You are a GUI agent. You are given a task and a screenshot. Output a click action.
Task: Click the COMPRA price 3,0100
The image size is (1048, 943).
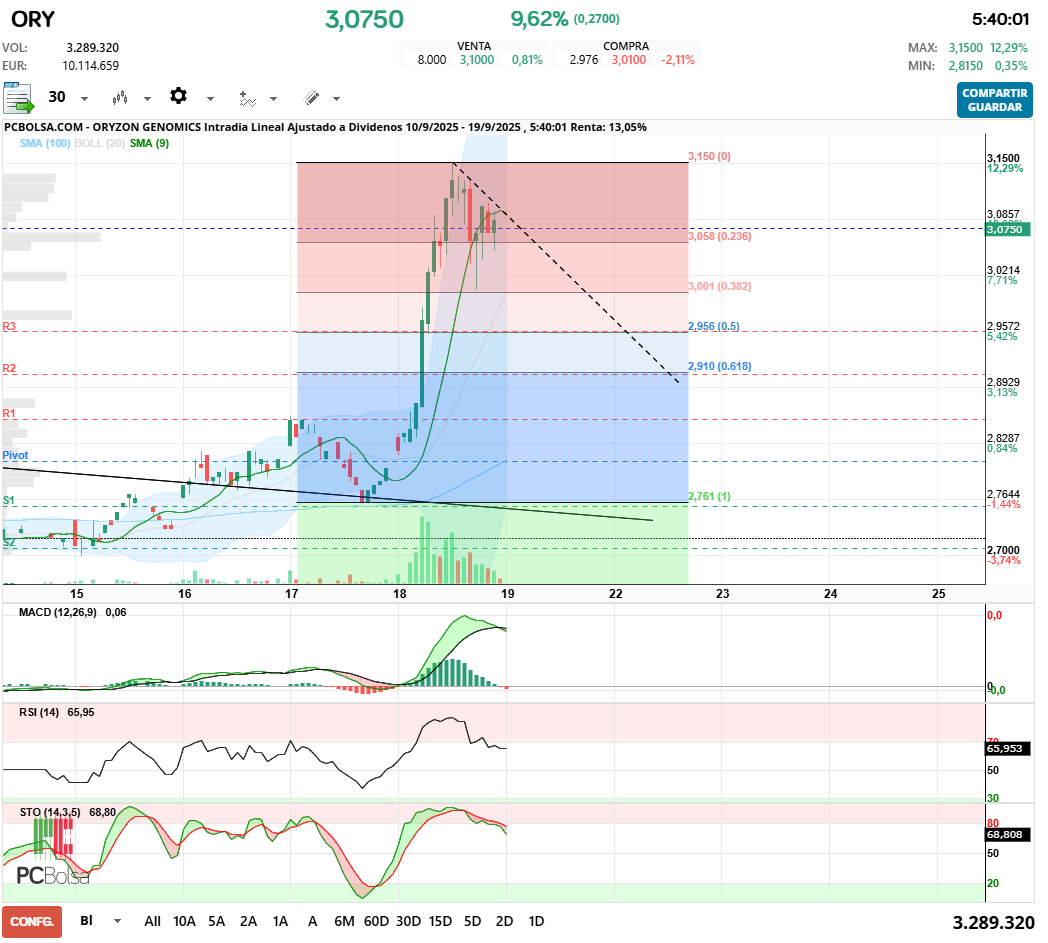pyautogui.click(x=629, y=60)
